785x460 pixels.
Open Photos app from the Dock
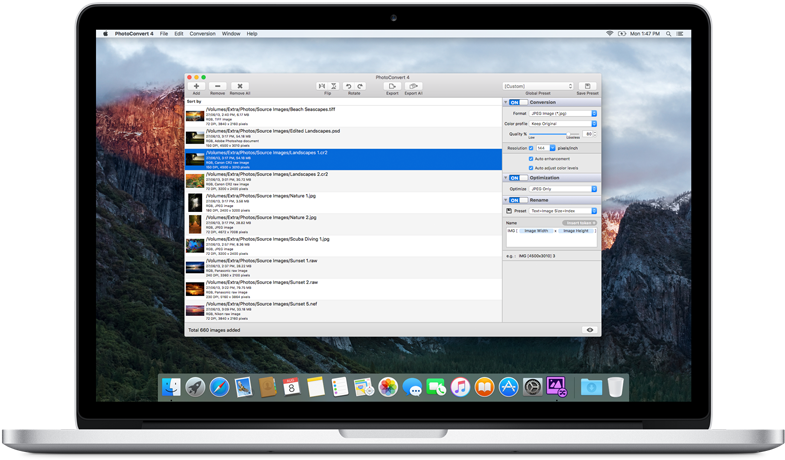tap(388, 387)
